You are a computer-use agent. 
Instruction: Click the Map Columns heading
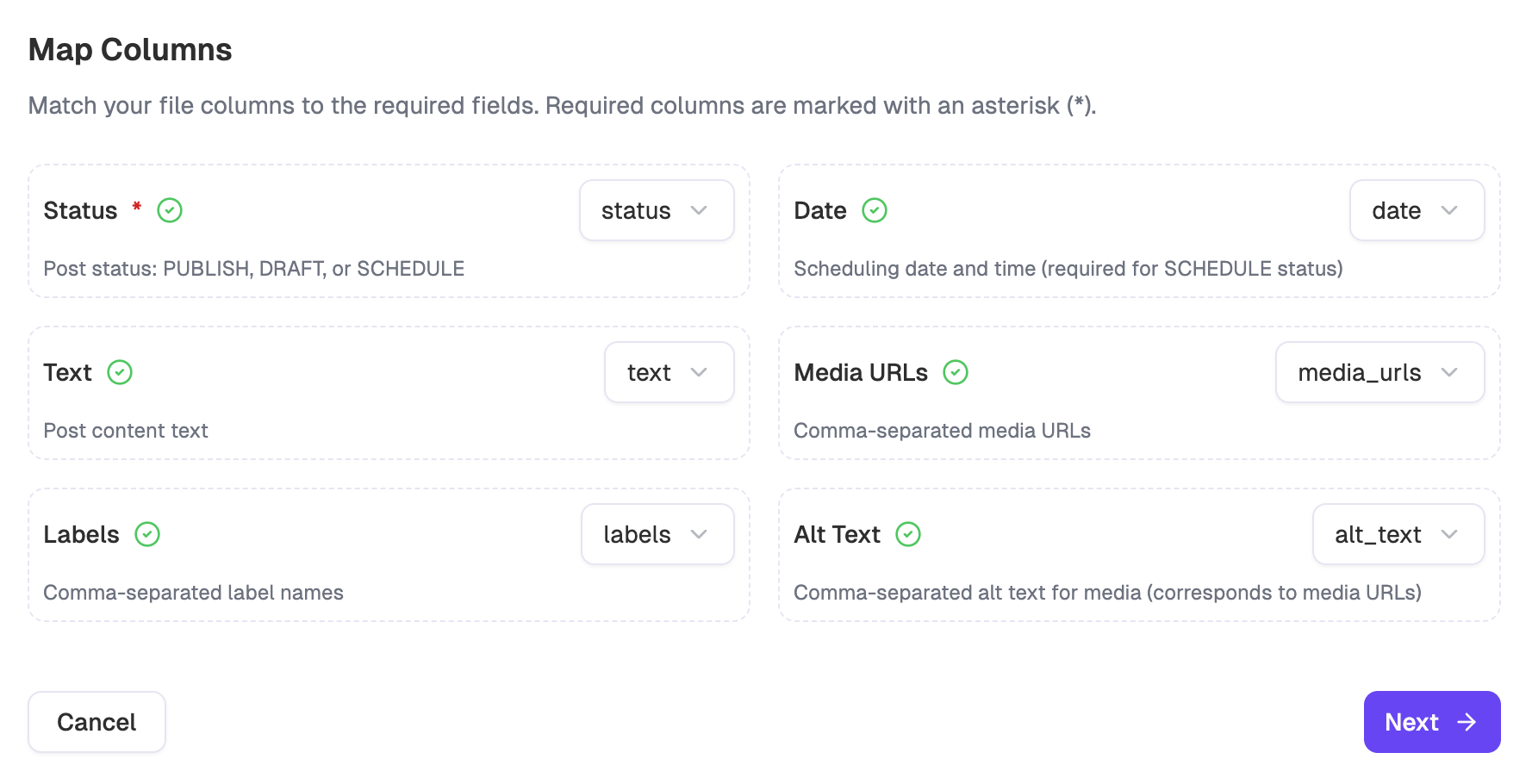coord(130,49)
